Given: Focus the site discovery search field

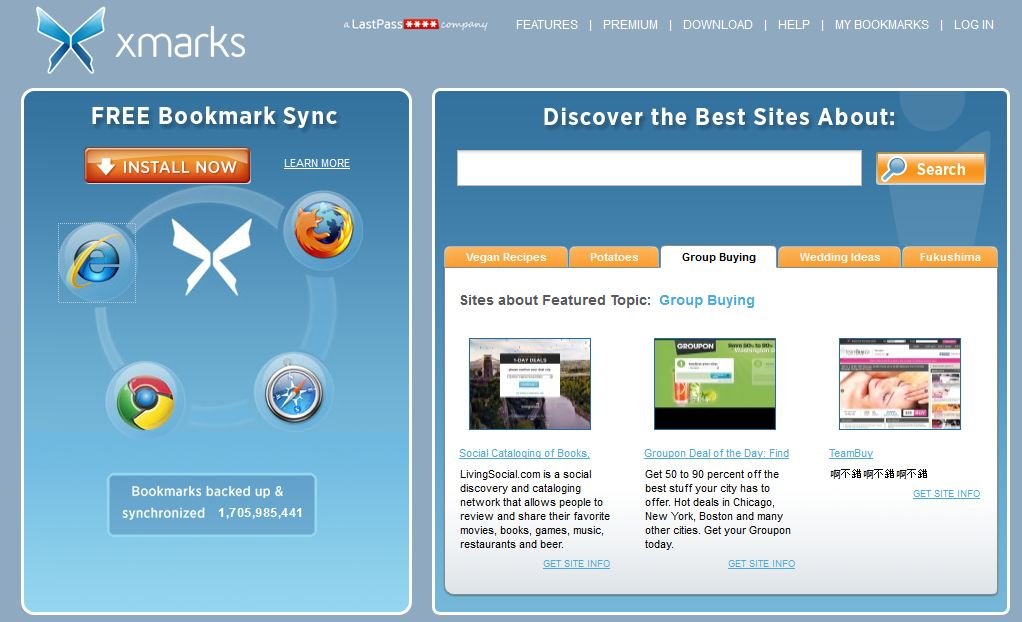Looking at the screenshot, I should point(659,168).
